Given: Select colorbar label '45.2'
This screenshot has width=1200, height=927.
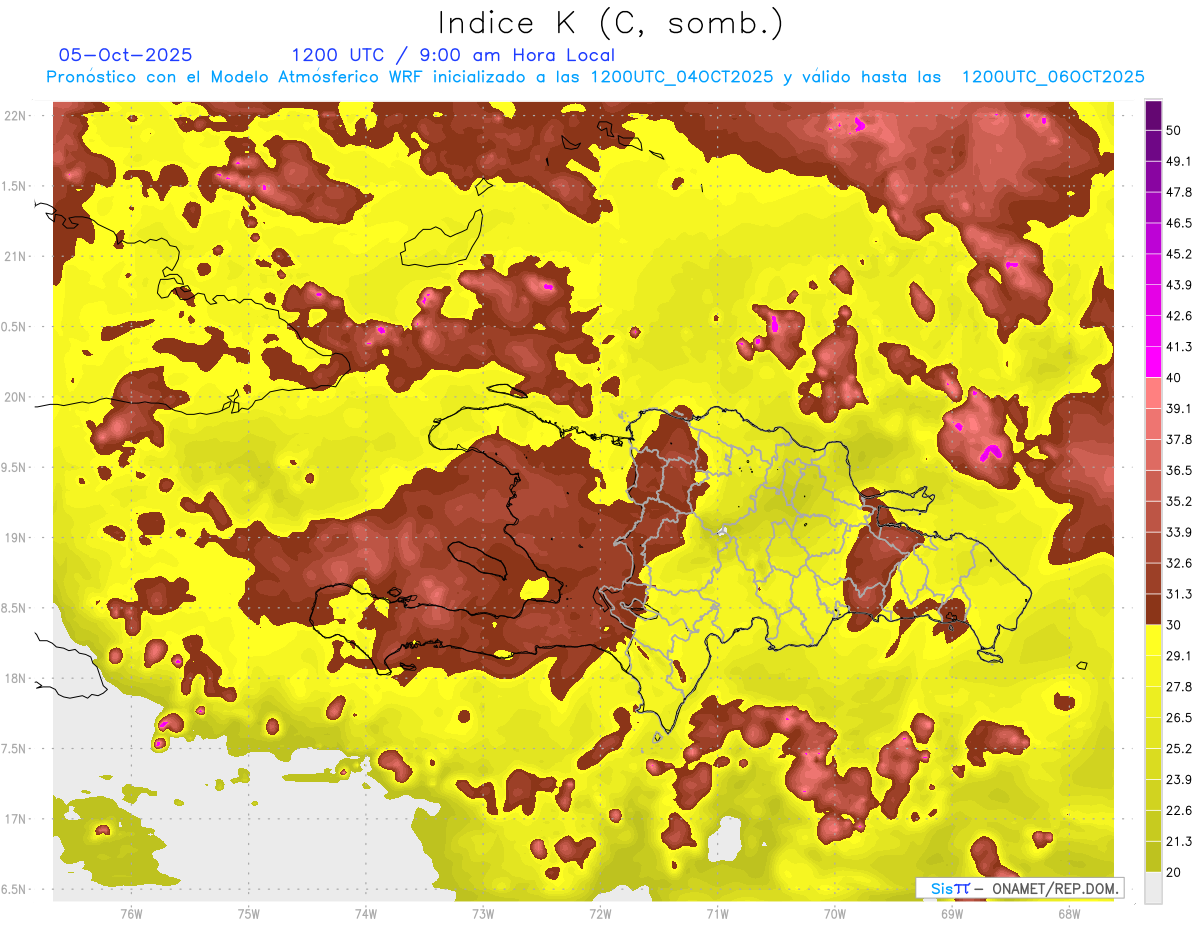Looking at the screenshot, I should click(x=1178, y=254).
